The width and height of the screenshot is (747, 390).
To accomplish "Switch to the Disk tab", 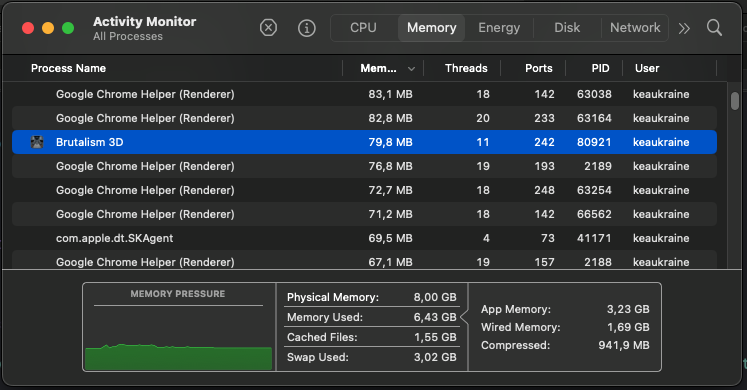I will click(x=567, y=28).
